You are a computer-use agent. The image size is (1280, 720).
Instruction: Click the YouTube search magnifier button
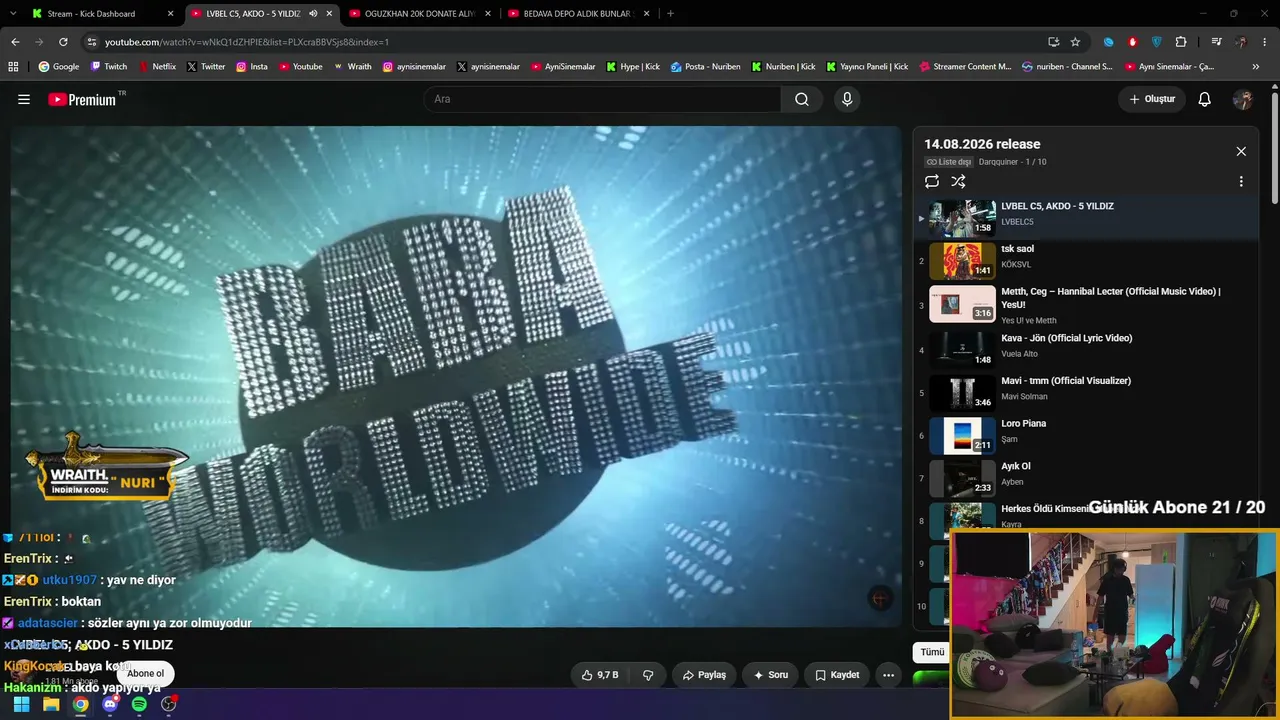[802, 99]
